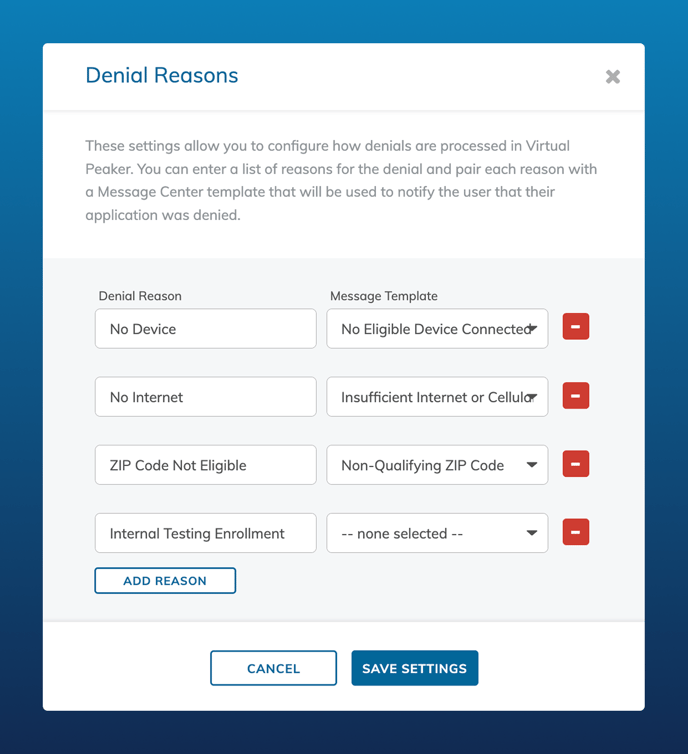Click the denial settings description paragraph
The image size is (688, 754).
coord(341,180)
